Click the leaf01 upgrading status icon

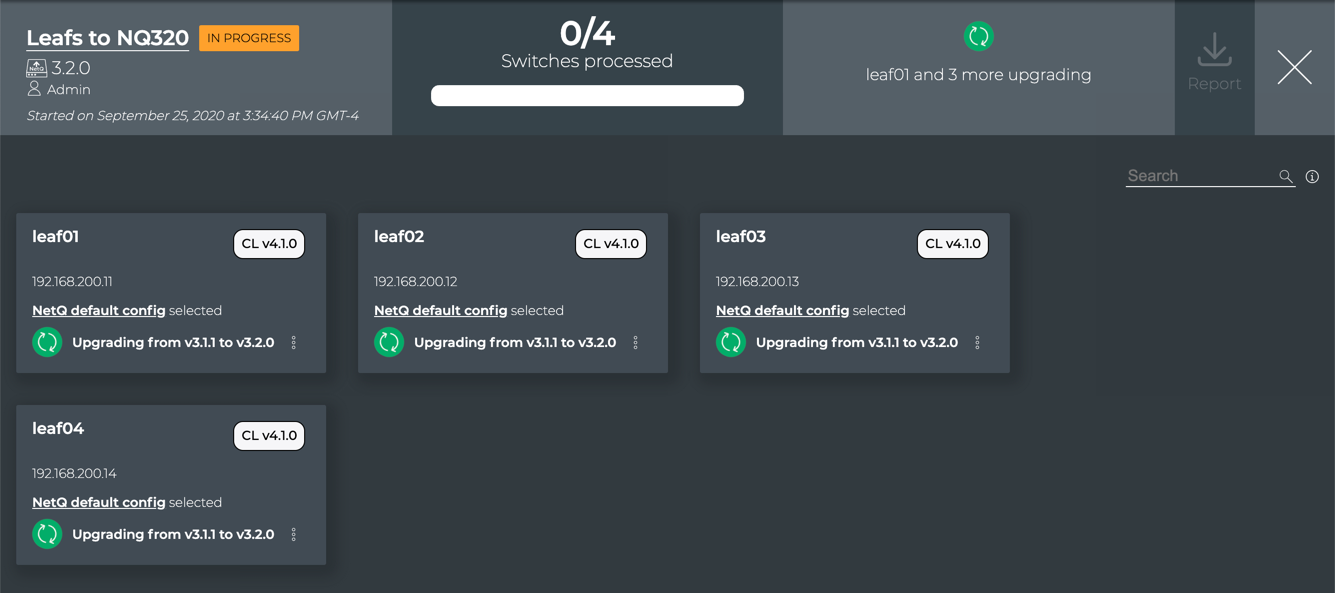click(47, 342)
